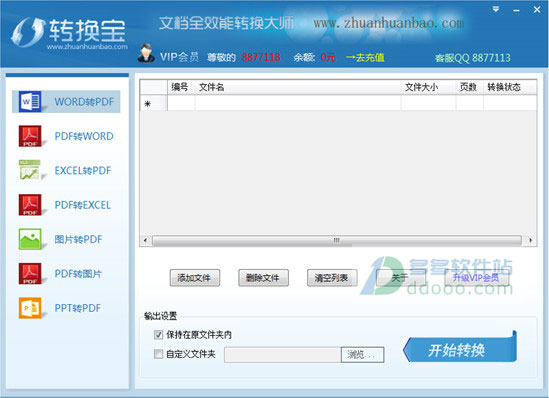Click the username 8877118 text
549x398 pixels.
pyautogui.click(x=261, y=57)
